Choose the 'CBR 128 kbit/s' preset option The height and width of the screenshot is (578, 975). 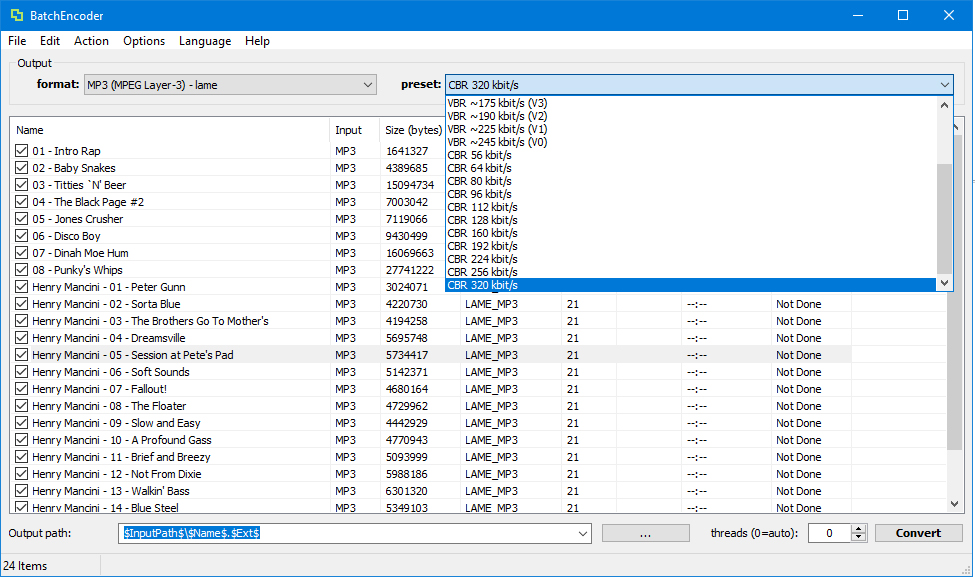[x=482, y=220]
